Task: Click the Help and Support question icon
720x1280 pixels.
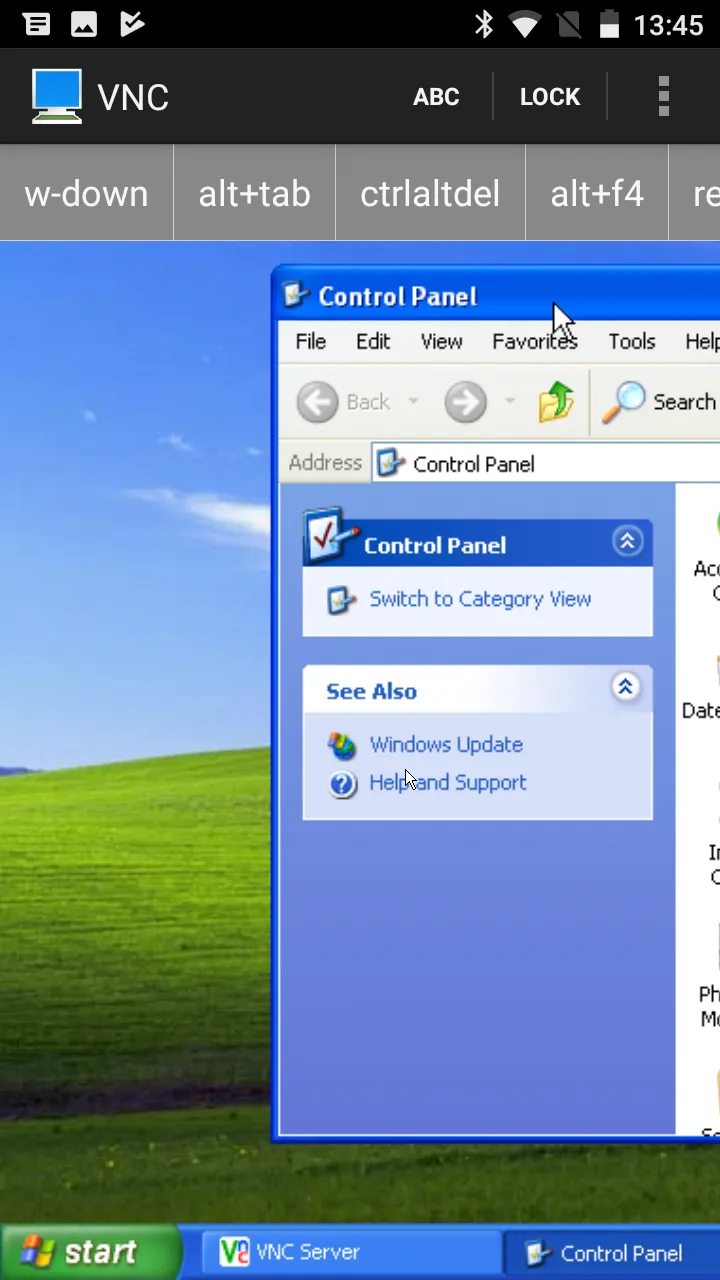Action: [342, 784]
